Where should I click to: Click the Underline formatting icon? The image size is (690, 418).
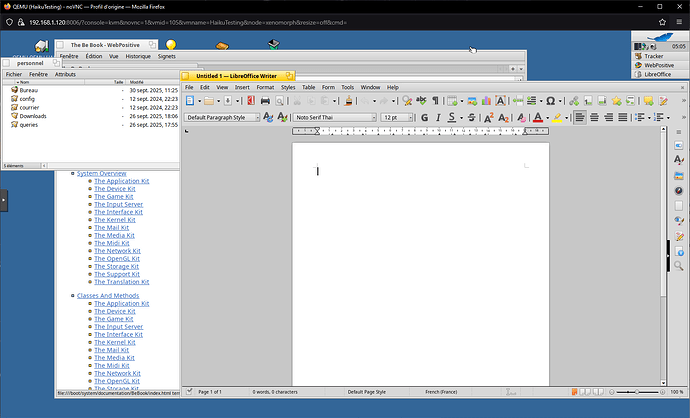point(451,118)
